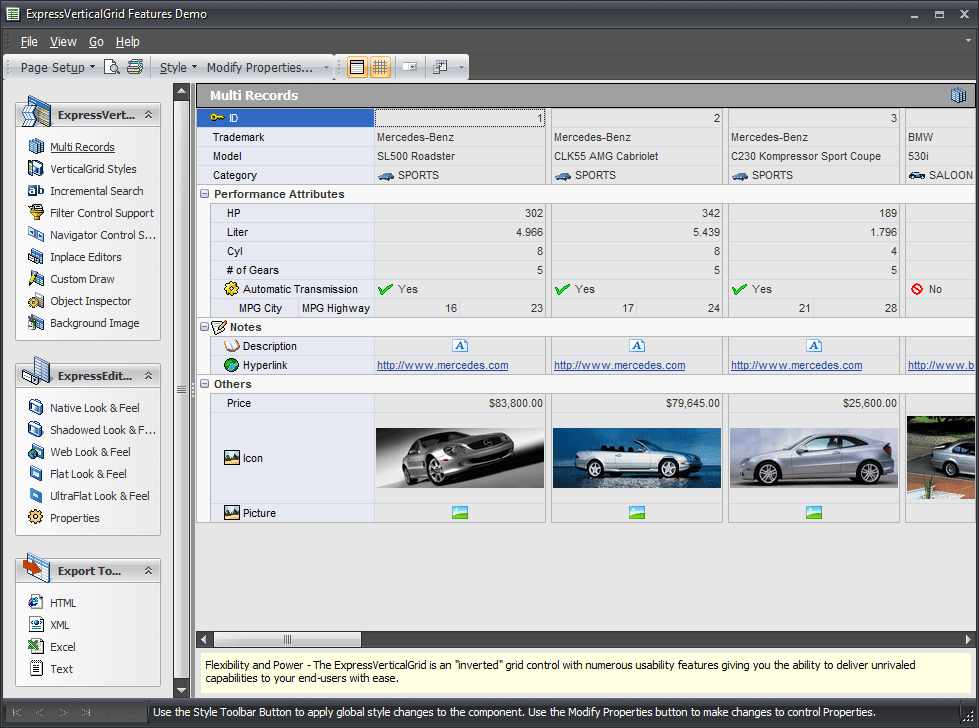Open mercedes.com hyperlink for record 2

619,365
